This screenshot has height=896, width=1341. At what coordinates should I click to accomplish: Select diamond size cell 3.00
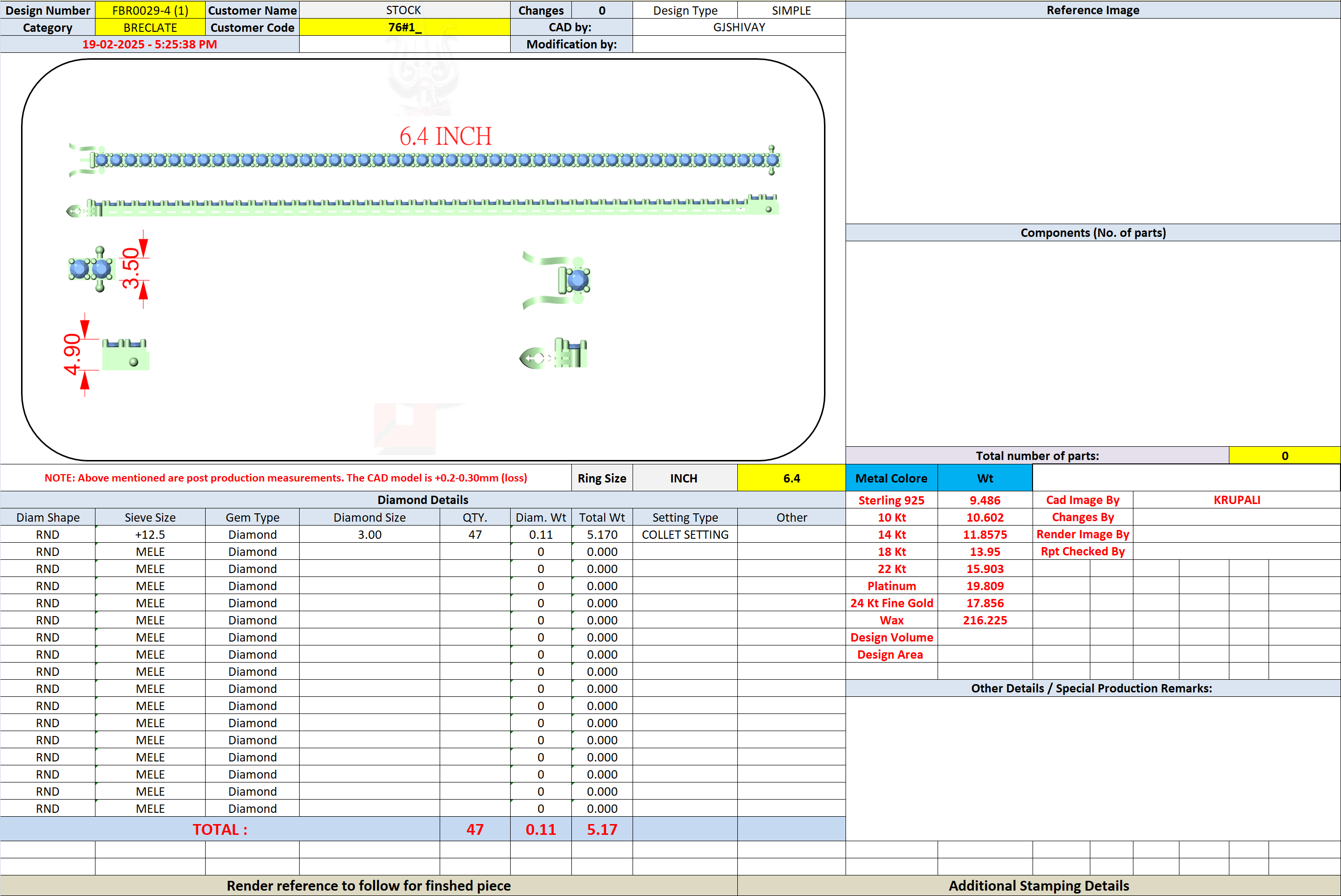point(369,534)
